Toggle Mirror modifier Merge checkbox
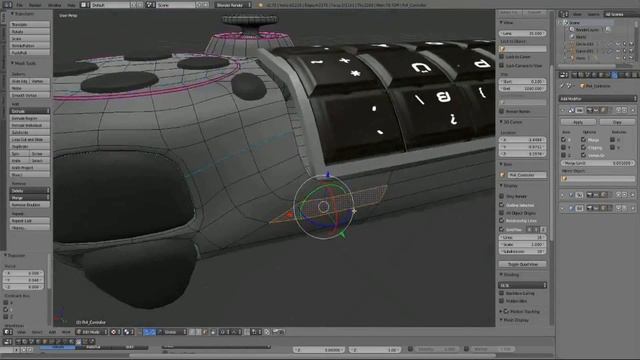This screenshot has height=360, width=640. (x=583, y=140)
